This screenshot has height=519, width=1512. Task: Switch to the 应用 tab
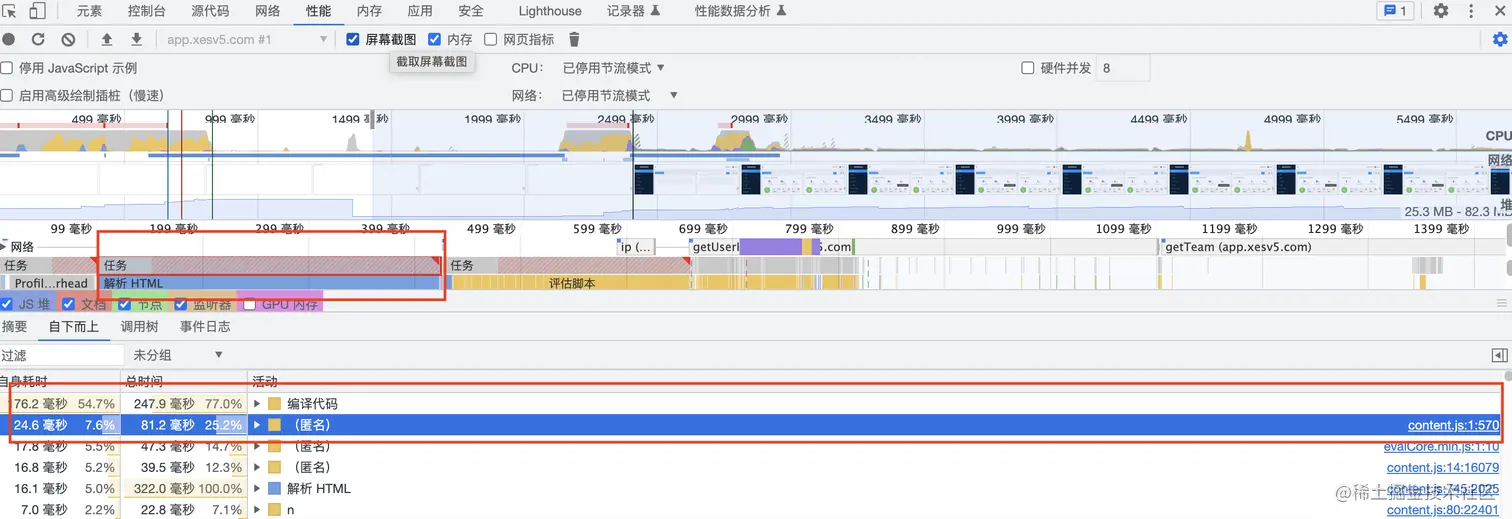click(420, 11)
